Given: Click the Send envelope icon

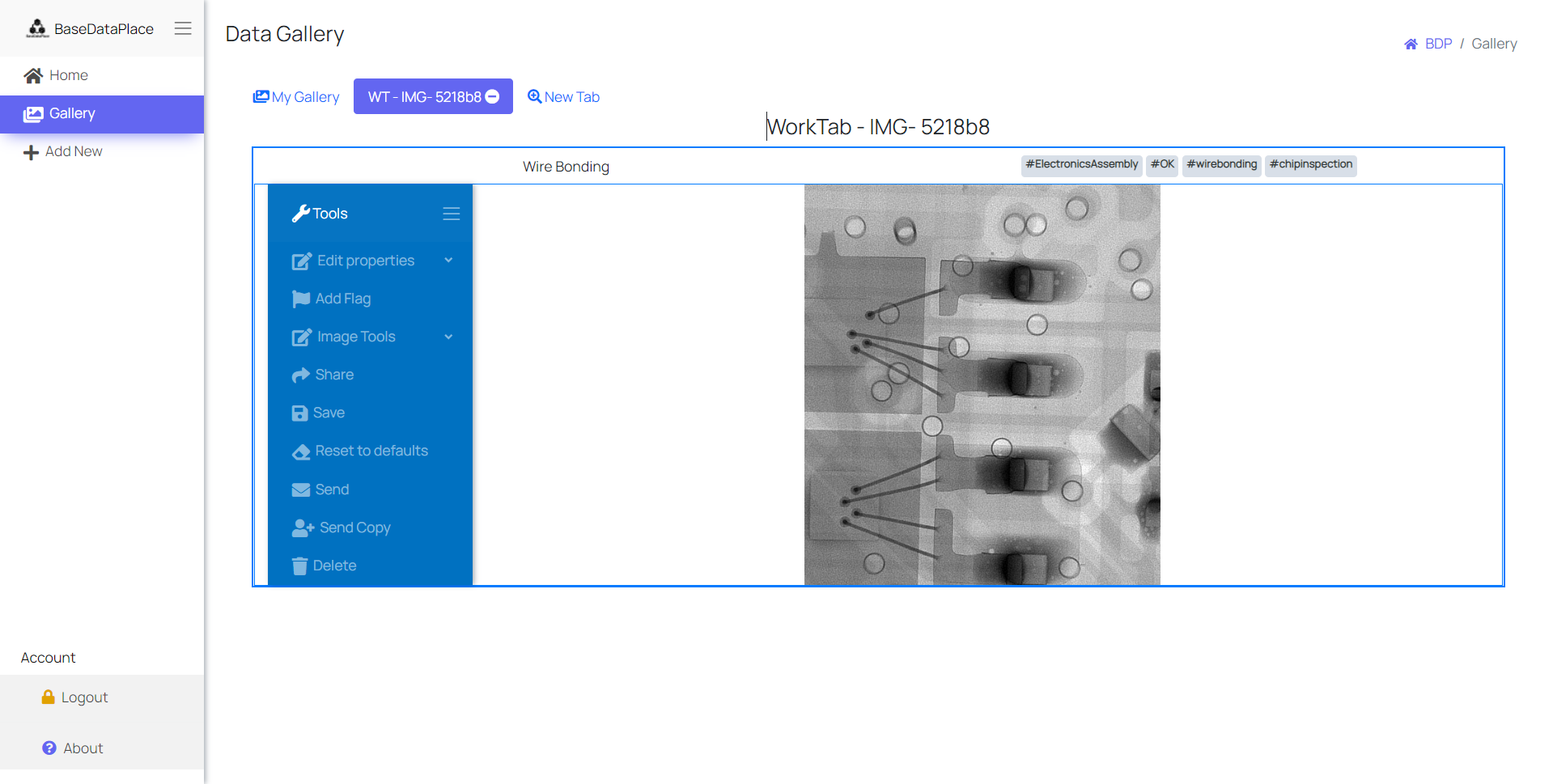Looking at the screenshot, I should pyautogui.click(x=300, y=489).
